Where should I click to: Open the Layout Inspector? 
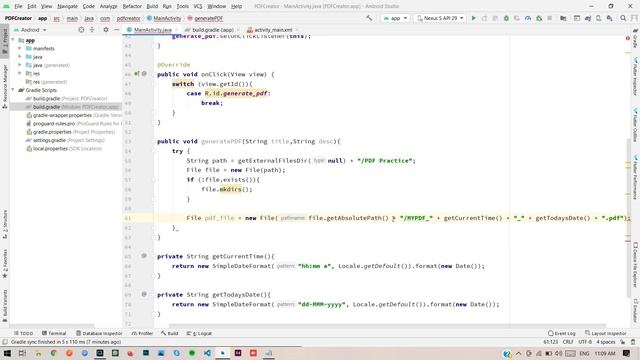[605, 333]
